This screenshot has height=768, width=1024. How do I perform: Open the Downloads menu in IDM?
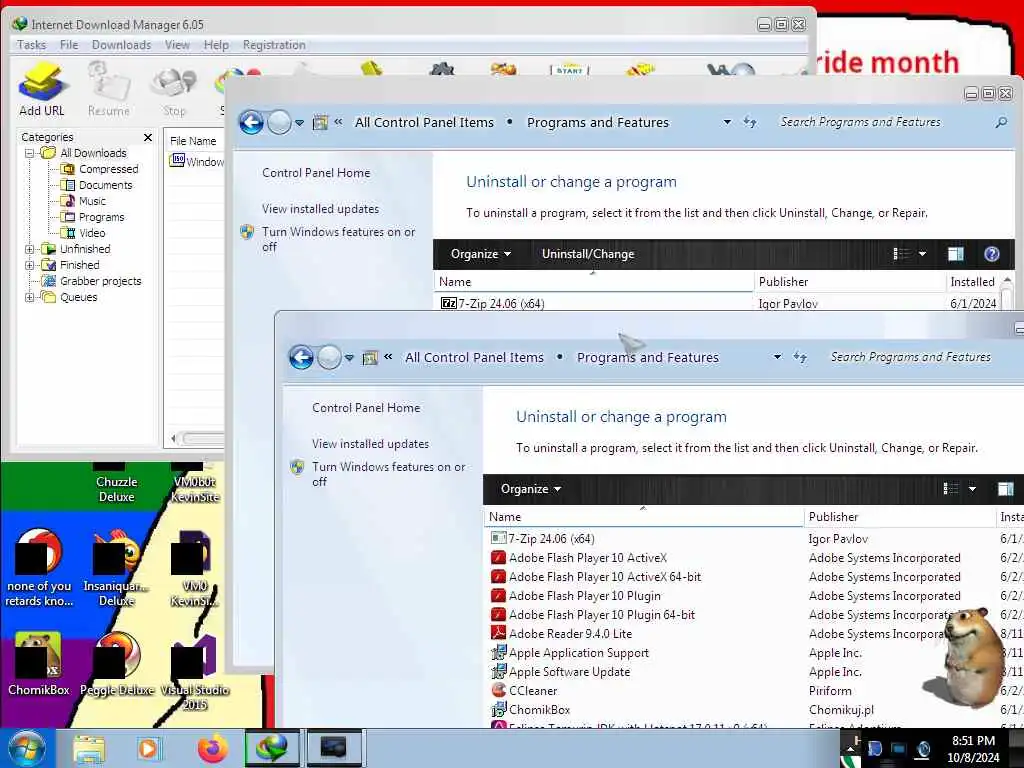point(121,45)
